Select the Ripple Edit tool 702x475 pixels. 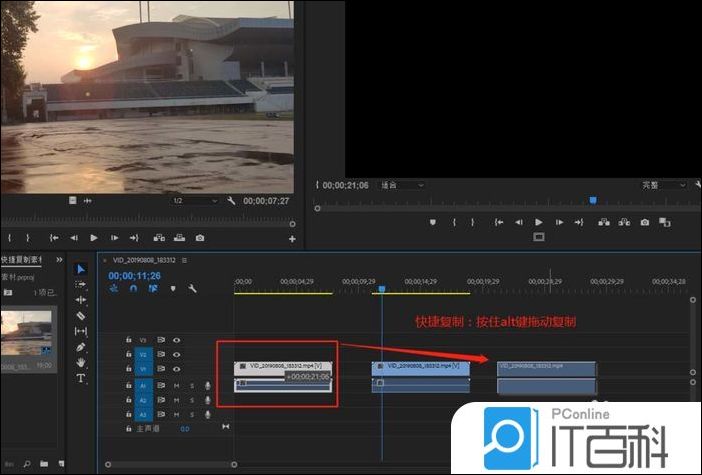click(81, 299)
